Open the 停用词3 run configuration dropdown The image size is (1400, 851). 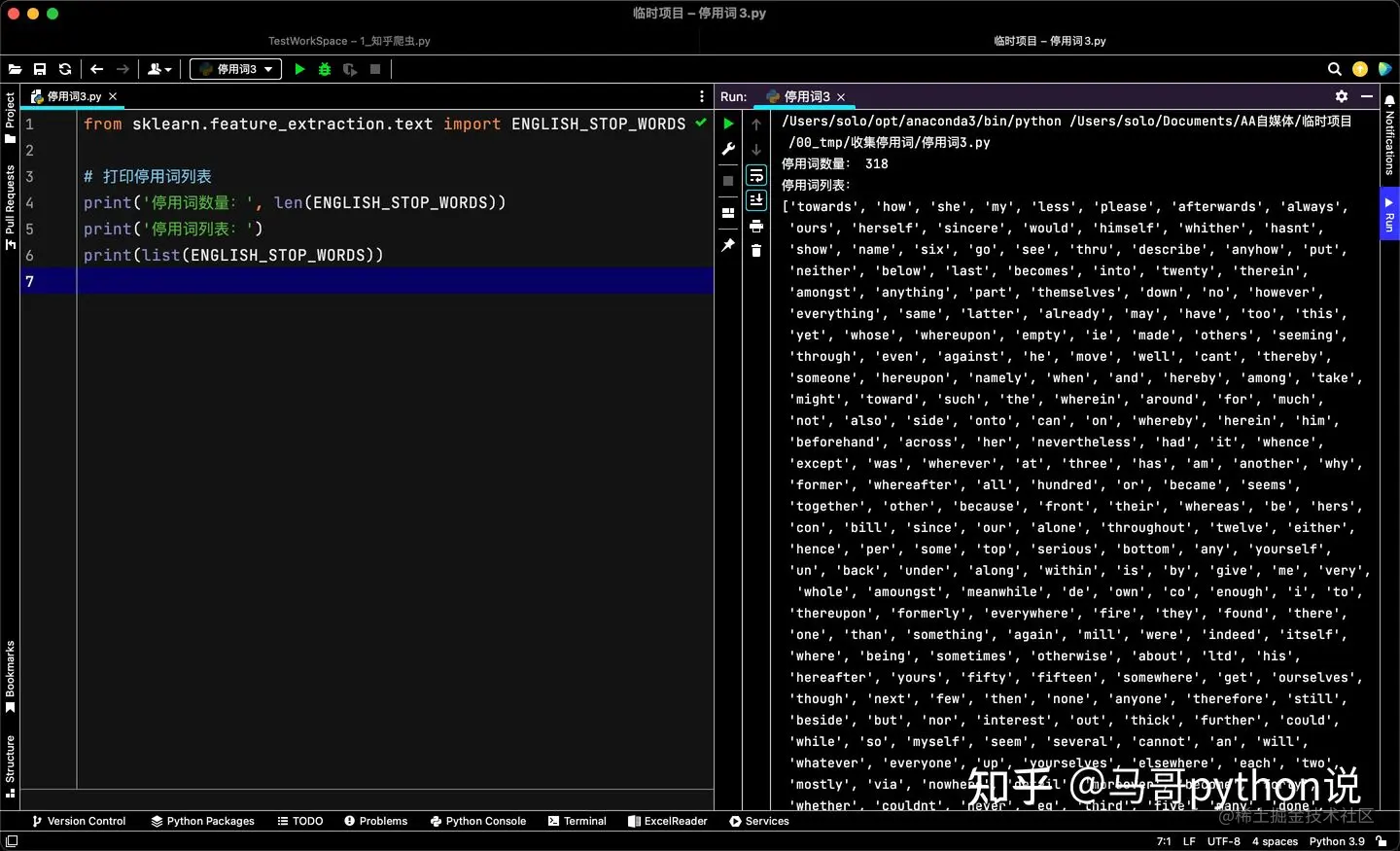(x=235, y=69)
